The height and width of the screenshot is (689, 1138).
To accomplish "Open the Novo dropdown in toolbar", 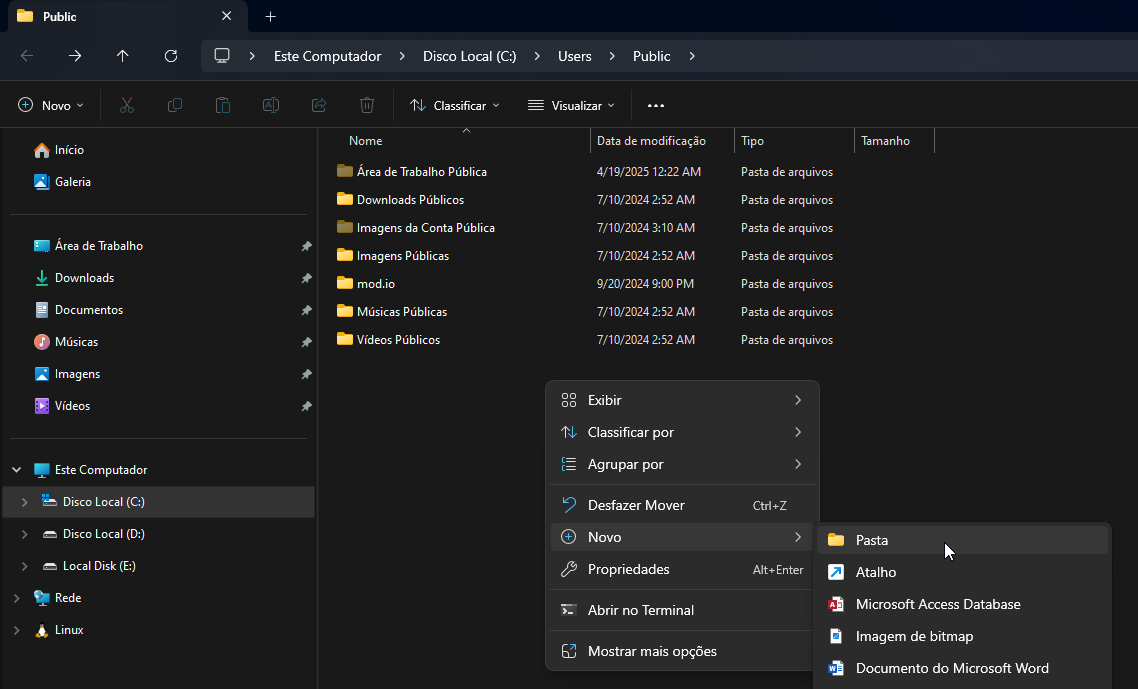I will point(52,105).
